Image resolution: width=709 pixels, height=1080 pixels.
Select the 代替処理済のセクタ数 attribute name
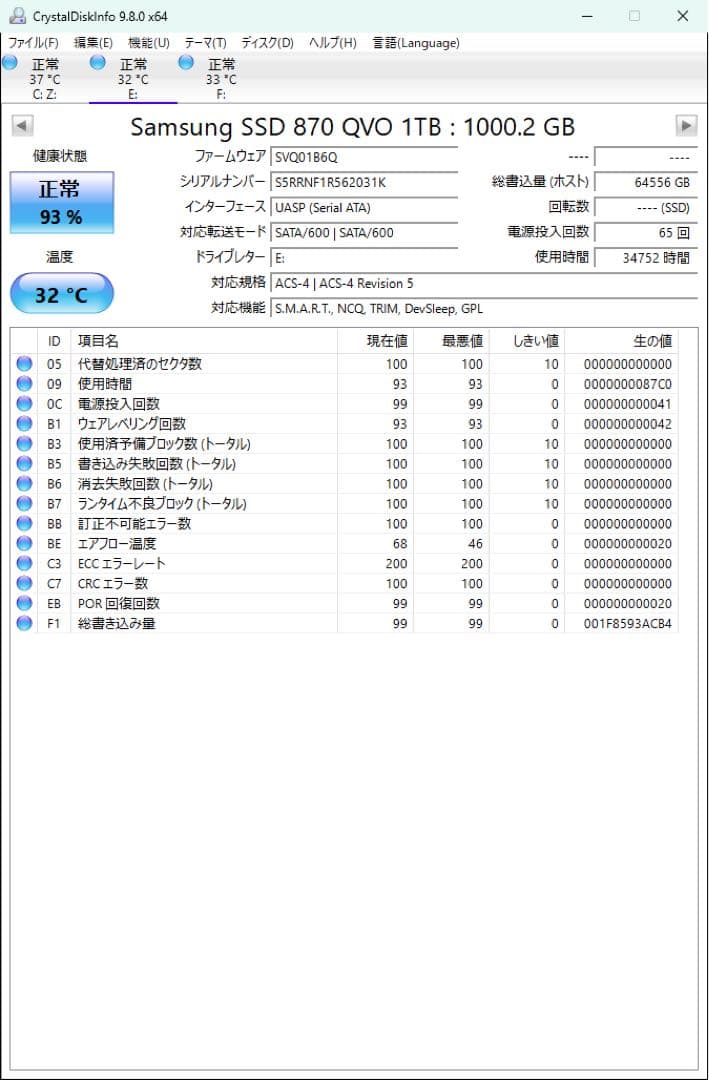pyautogui.click(x=140, y=364)
